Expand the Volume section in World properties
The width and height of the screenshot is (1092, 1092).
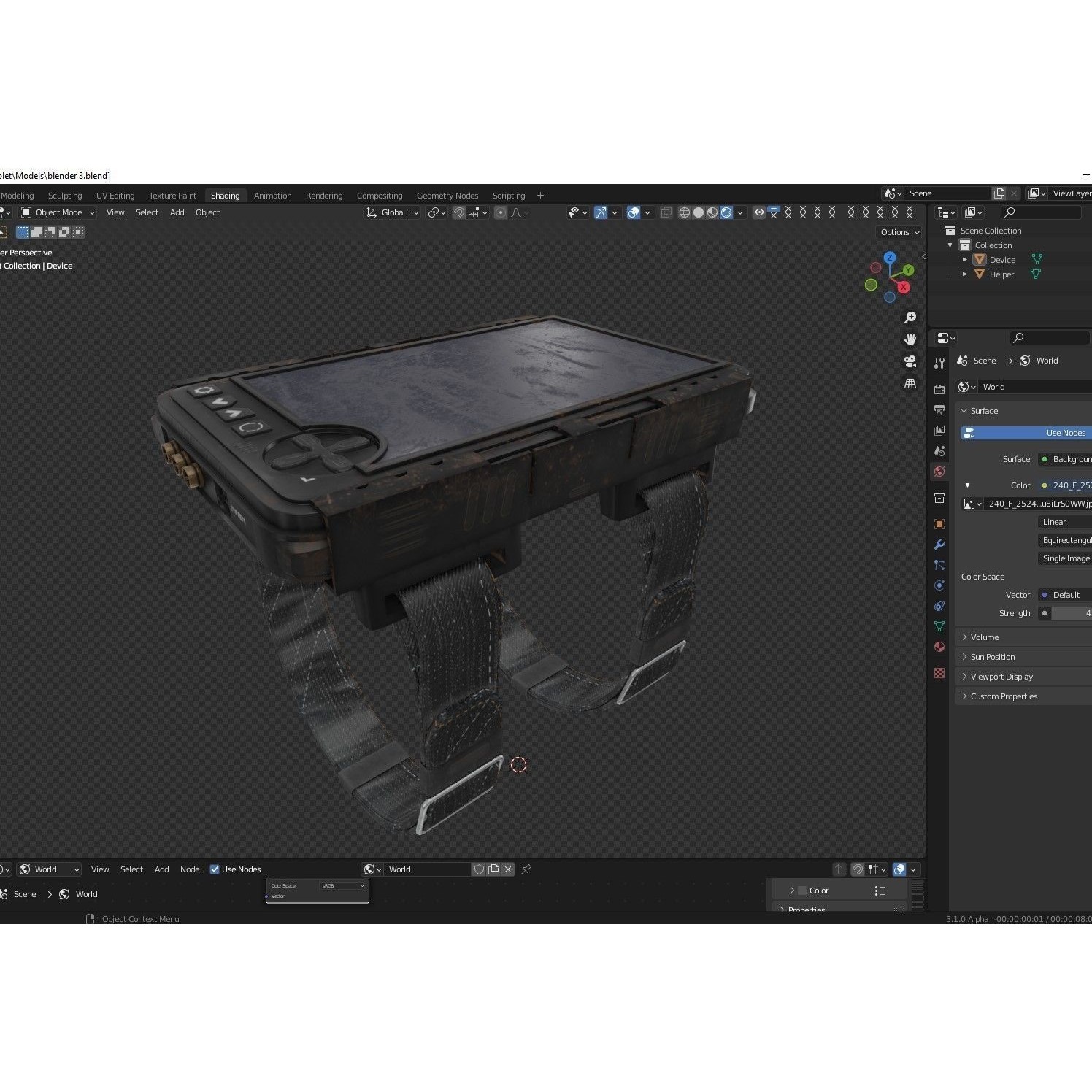coord(983,637)
